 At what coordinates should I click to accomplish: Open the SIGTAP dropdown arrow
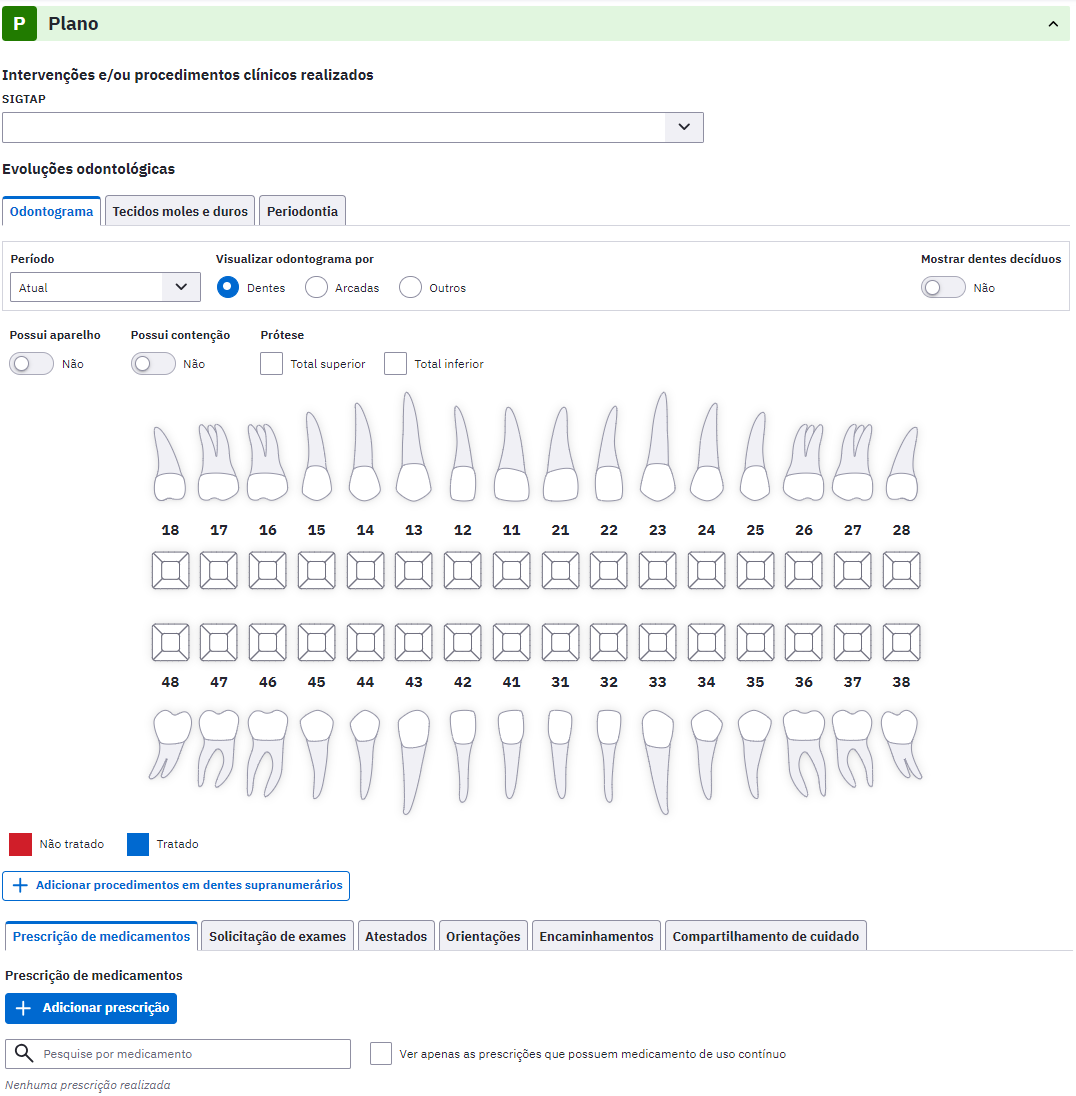tap(684, 127)
